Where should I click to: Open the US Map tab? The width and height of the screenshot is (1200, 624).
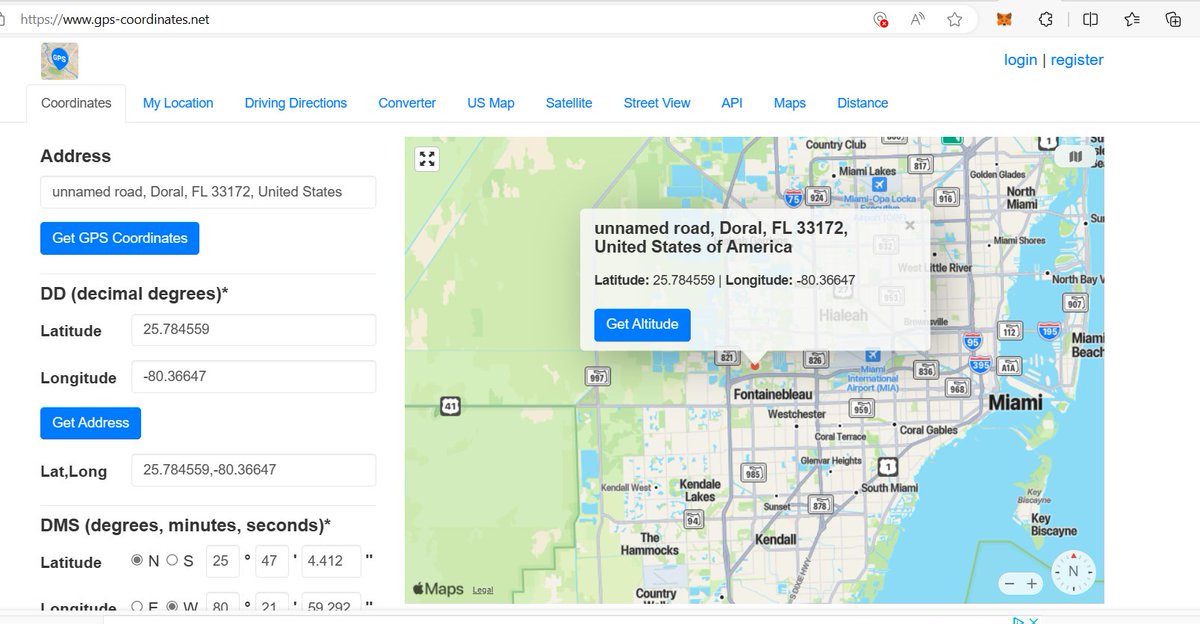pos(491,103)
